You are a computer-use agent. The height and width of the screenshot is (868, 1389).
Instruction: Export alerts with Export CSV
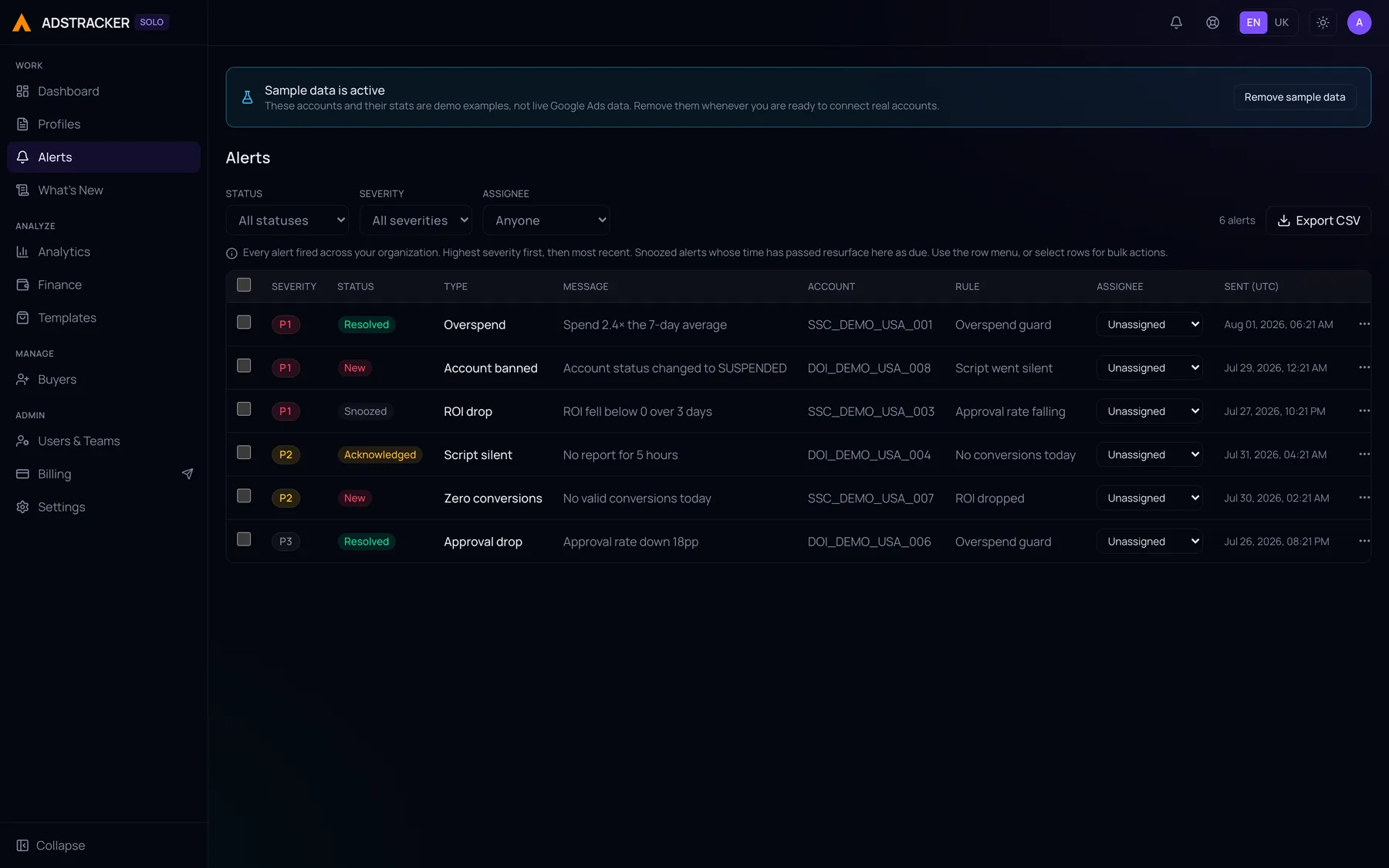pyautogui.click(x=1318, y=221)
